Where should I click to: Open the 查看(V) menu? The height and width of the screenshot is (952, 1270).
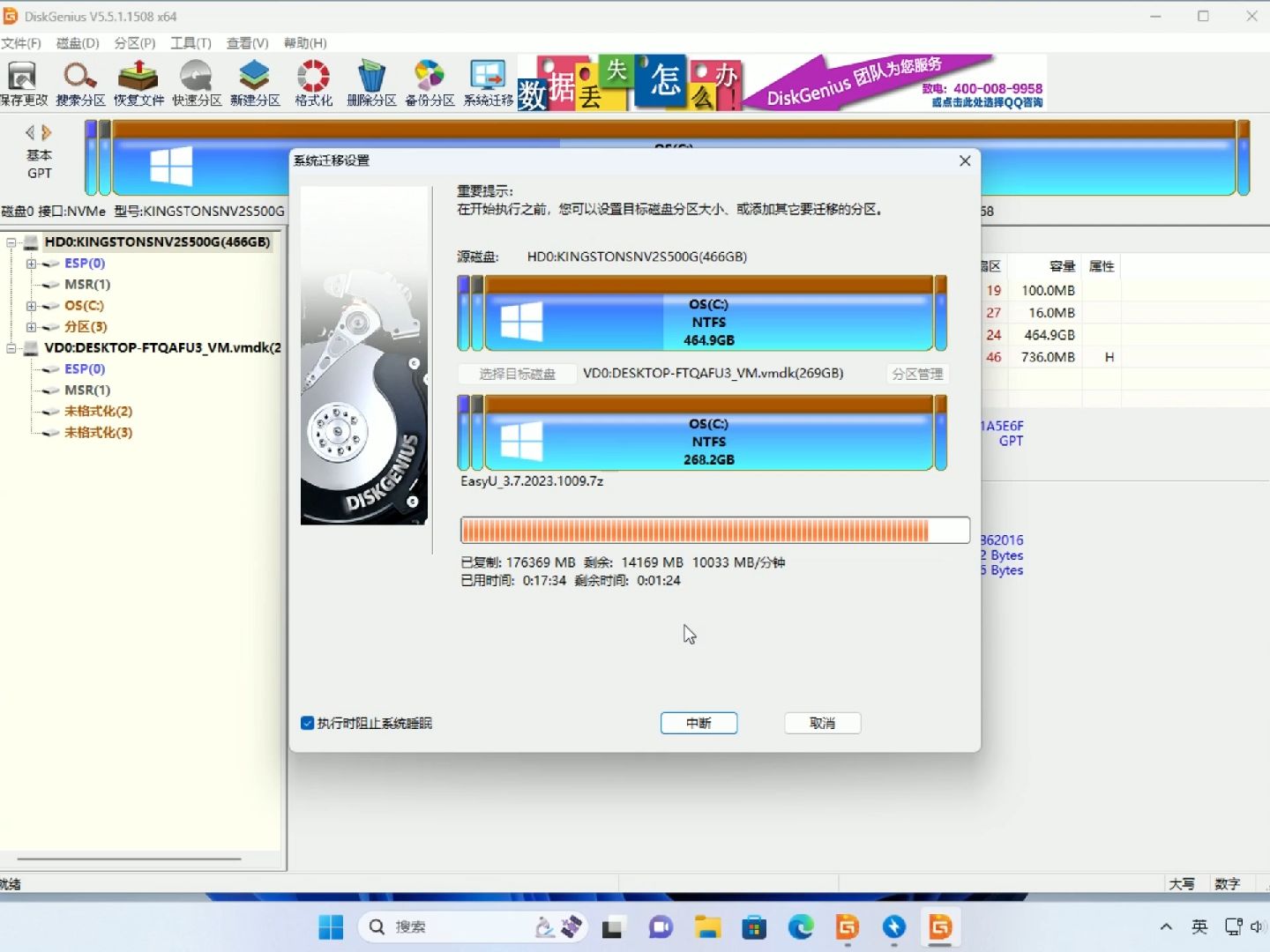click(x=247, y=42)
